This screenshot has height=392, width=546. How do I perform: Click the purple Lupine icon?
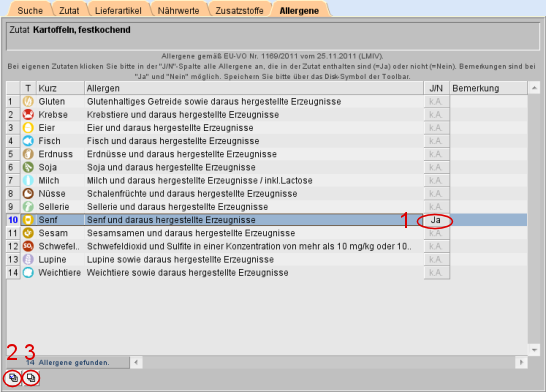[28, 259]
